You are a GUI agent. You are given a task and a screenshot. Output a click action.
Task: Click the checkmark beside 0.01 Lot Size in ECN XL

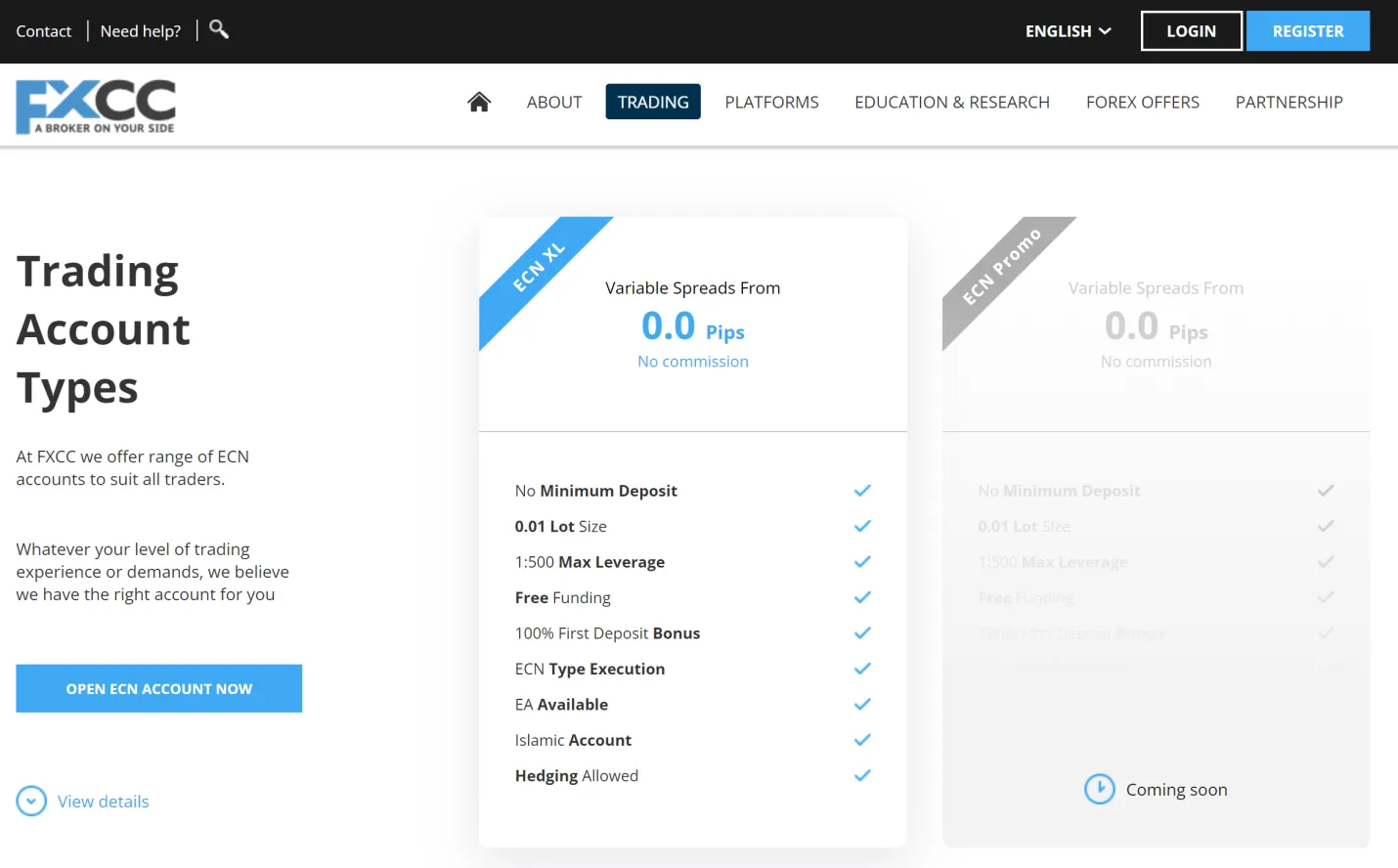862,526
